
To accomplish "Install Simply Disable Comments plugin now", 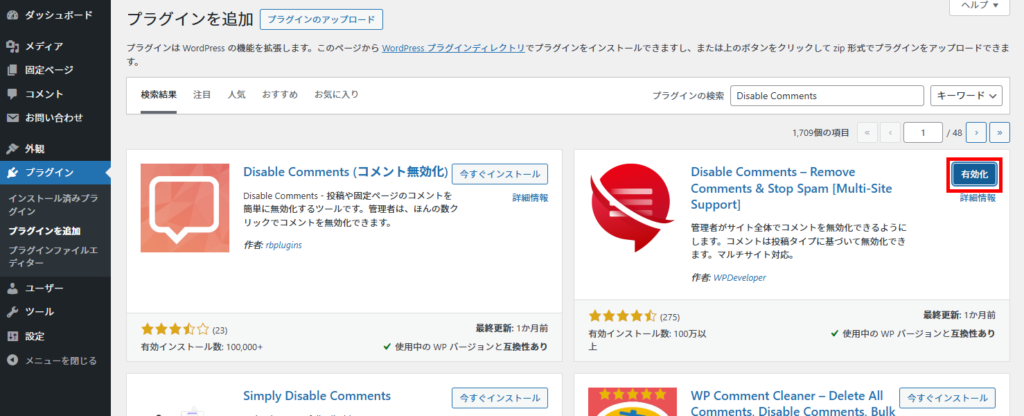I will pos(500,398).
